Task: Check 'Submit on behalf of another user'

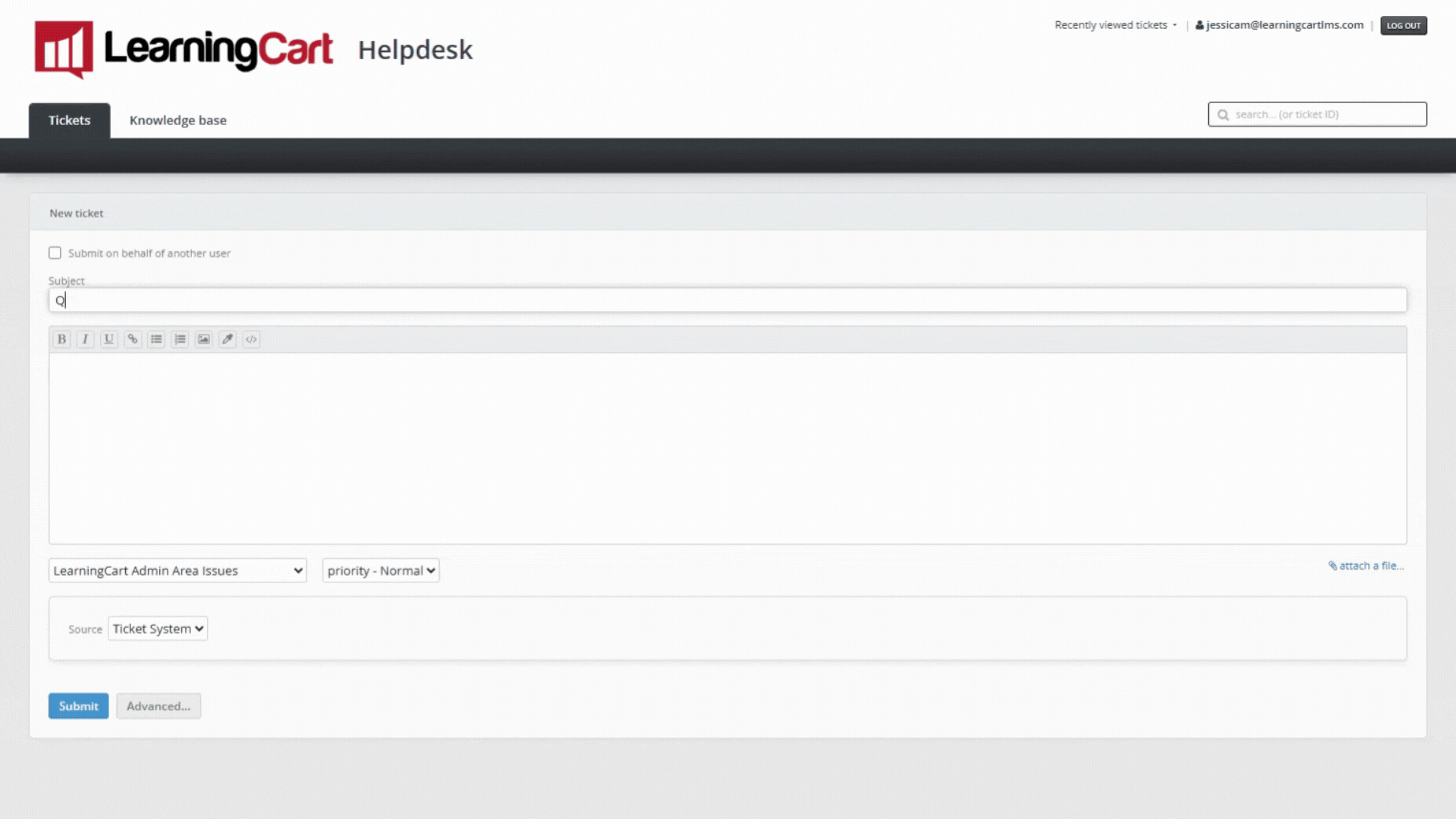Action: [55, 253]
